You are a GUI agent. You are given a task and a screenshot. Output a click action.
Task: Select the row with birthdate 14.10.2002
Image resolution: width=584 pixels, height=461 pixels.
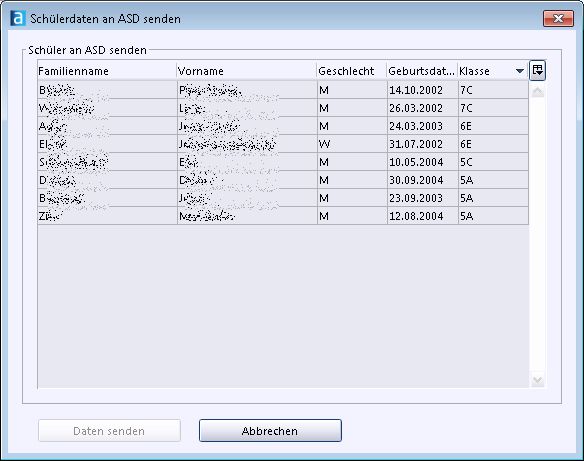coord(283,90)
